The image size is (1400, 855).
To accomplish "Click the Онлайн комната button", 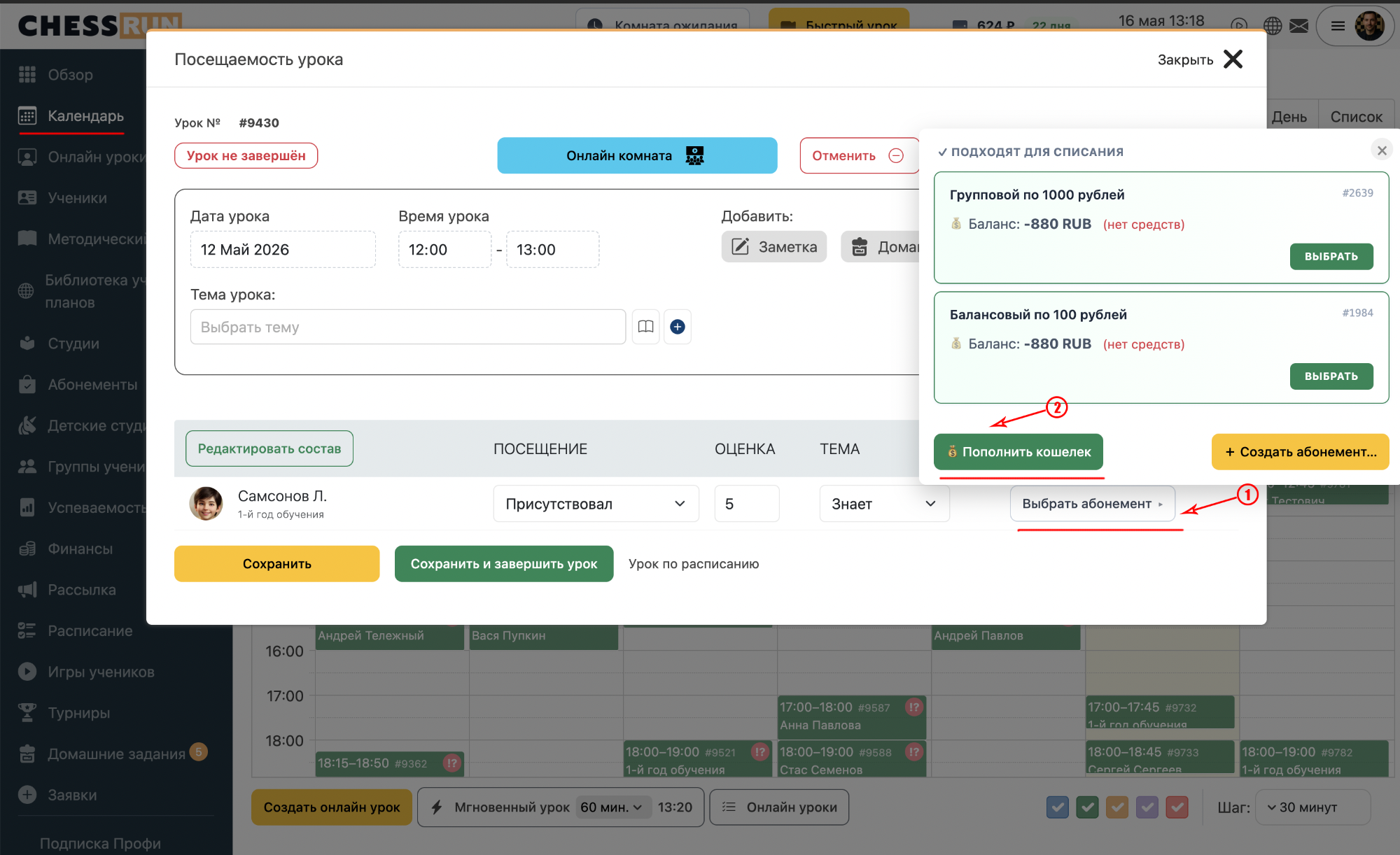I will tap(637, 155).
